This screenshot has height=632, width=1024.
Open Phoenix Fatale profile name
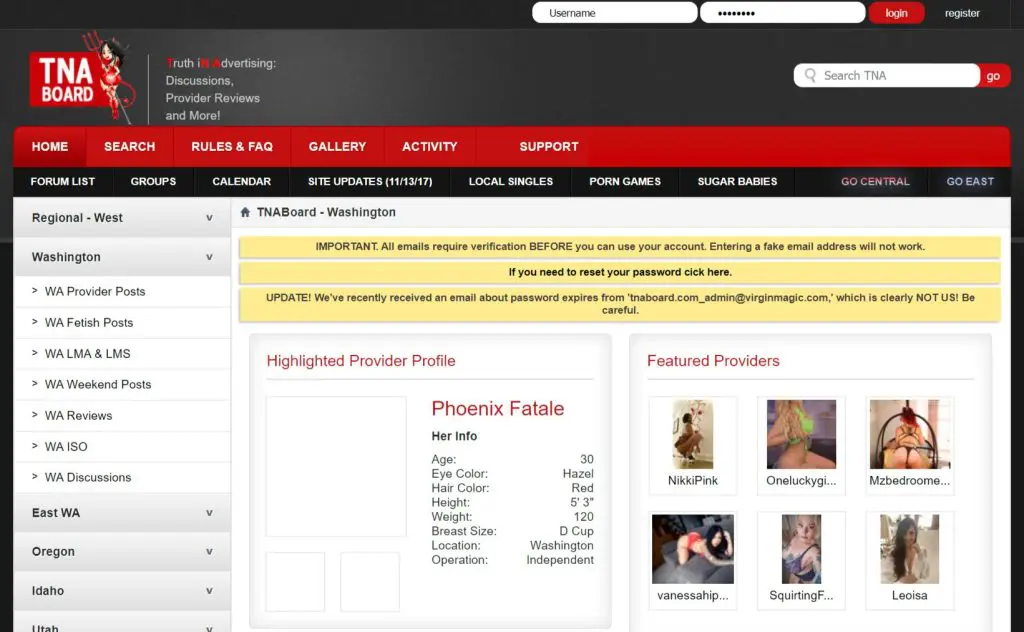click(498, 409)
